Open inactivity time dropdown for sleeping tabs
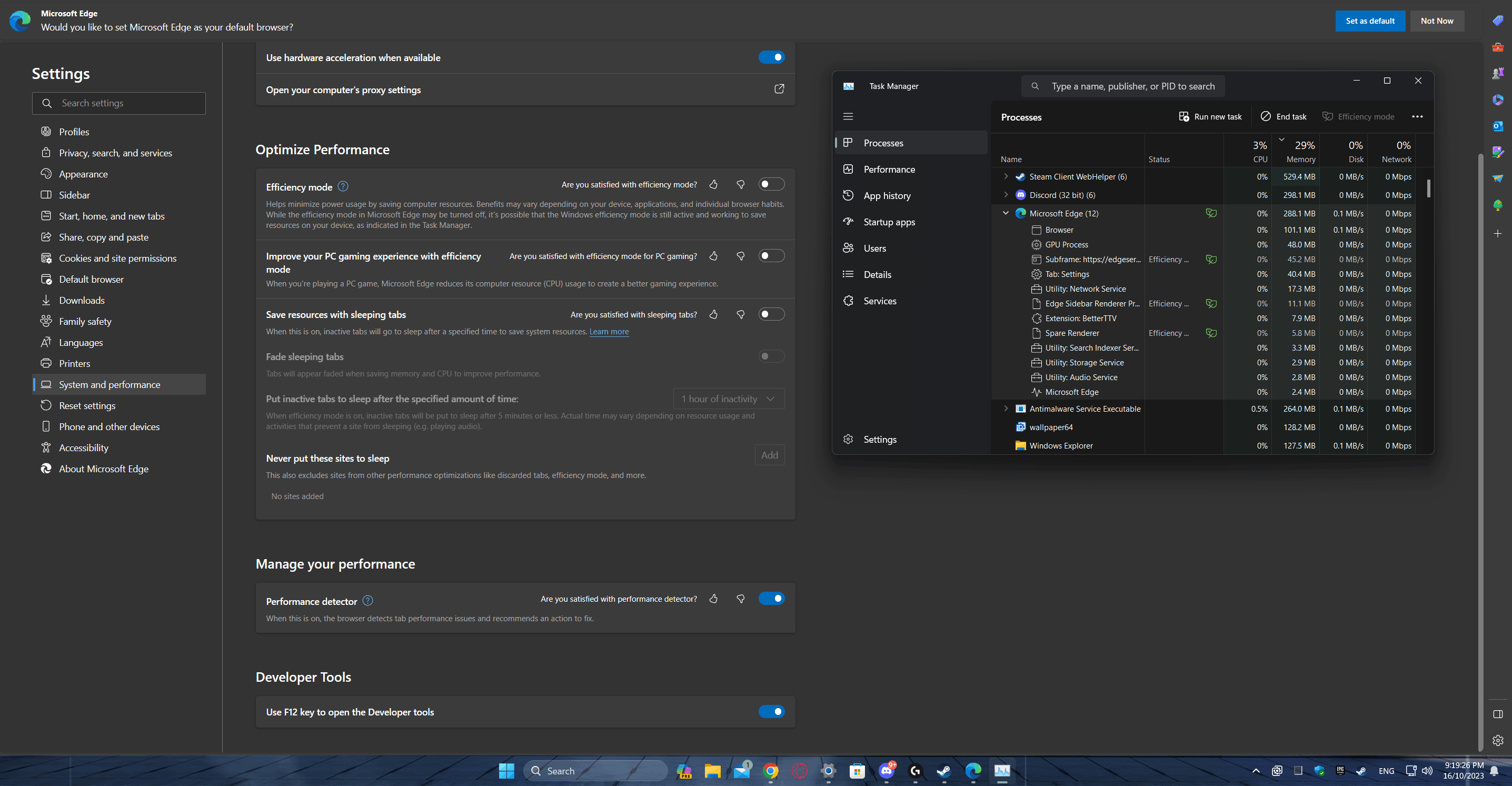The height and width of the screenshot is (786, 1512). (729, 399)
